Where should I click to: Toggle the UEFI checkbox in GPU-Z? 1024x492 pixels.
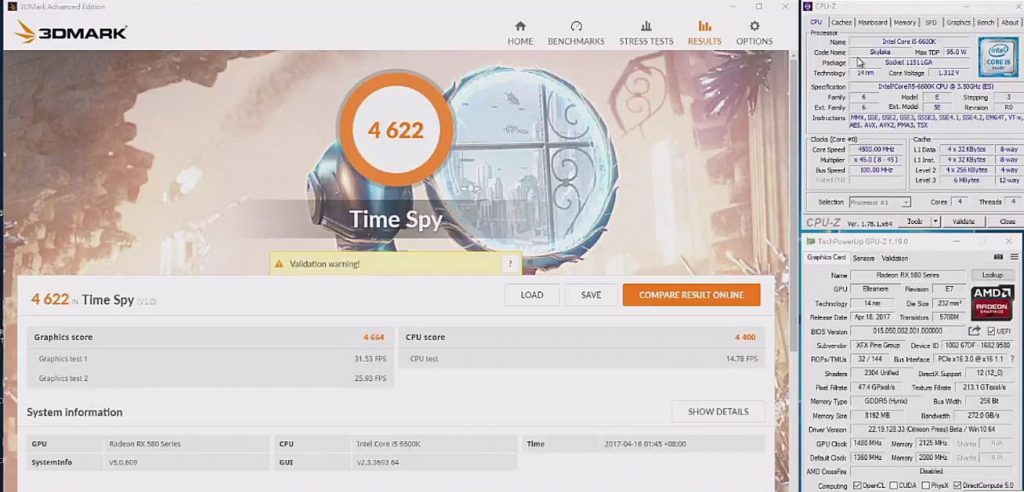tap(991, 331)
